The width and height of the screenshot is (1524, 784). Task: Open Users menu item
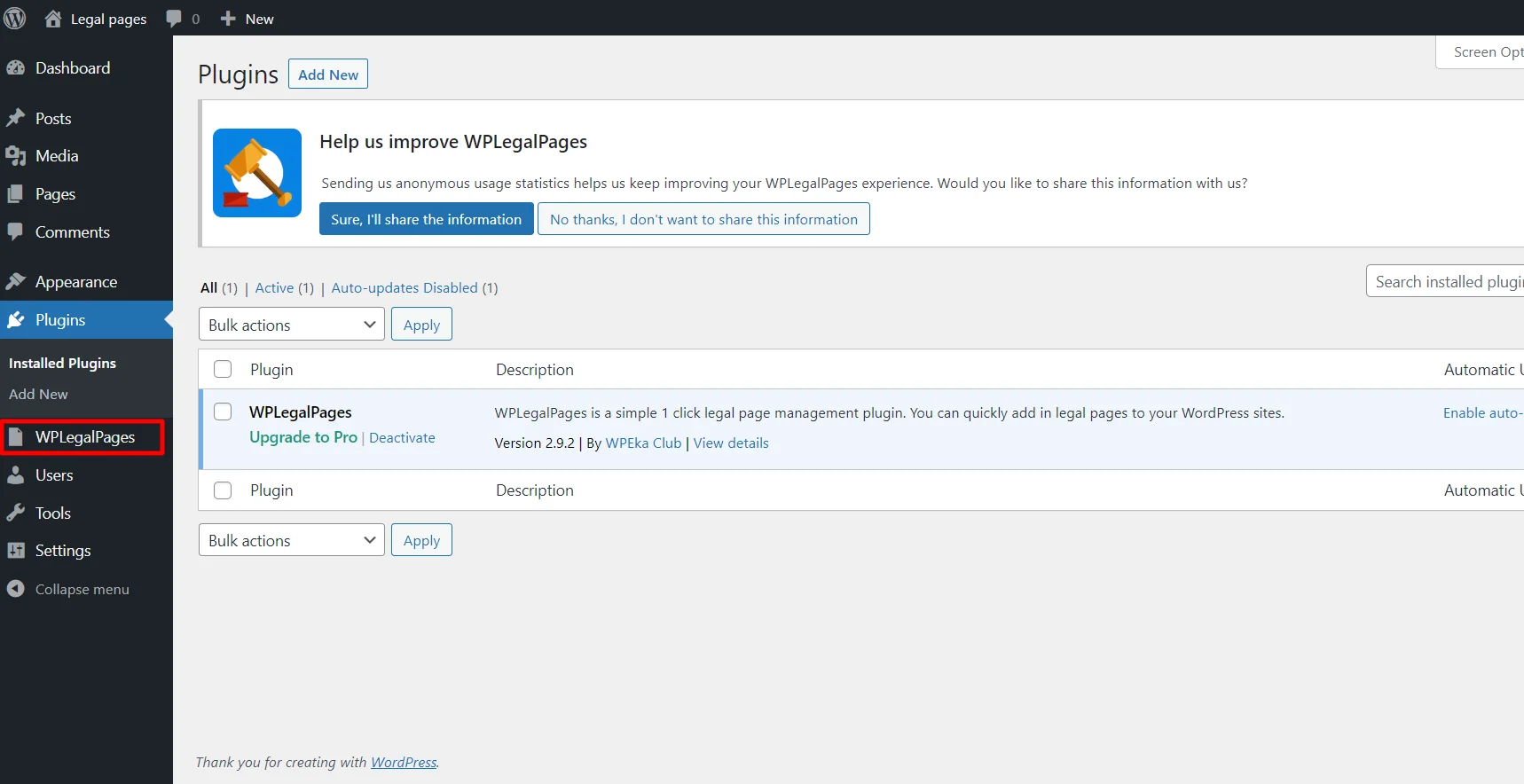tap(54, 475)
